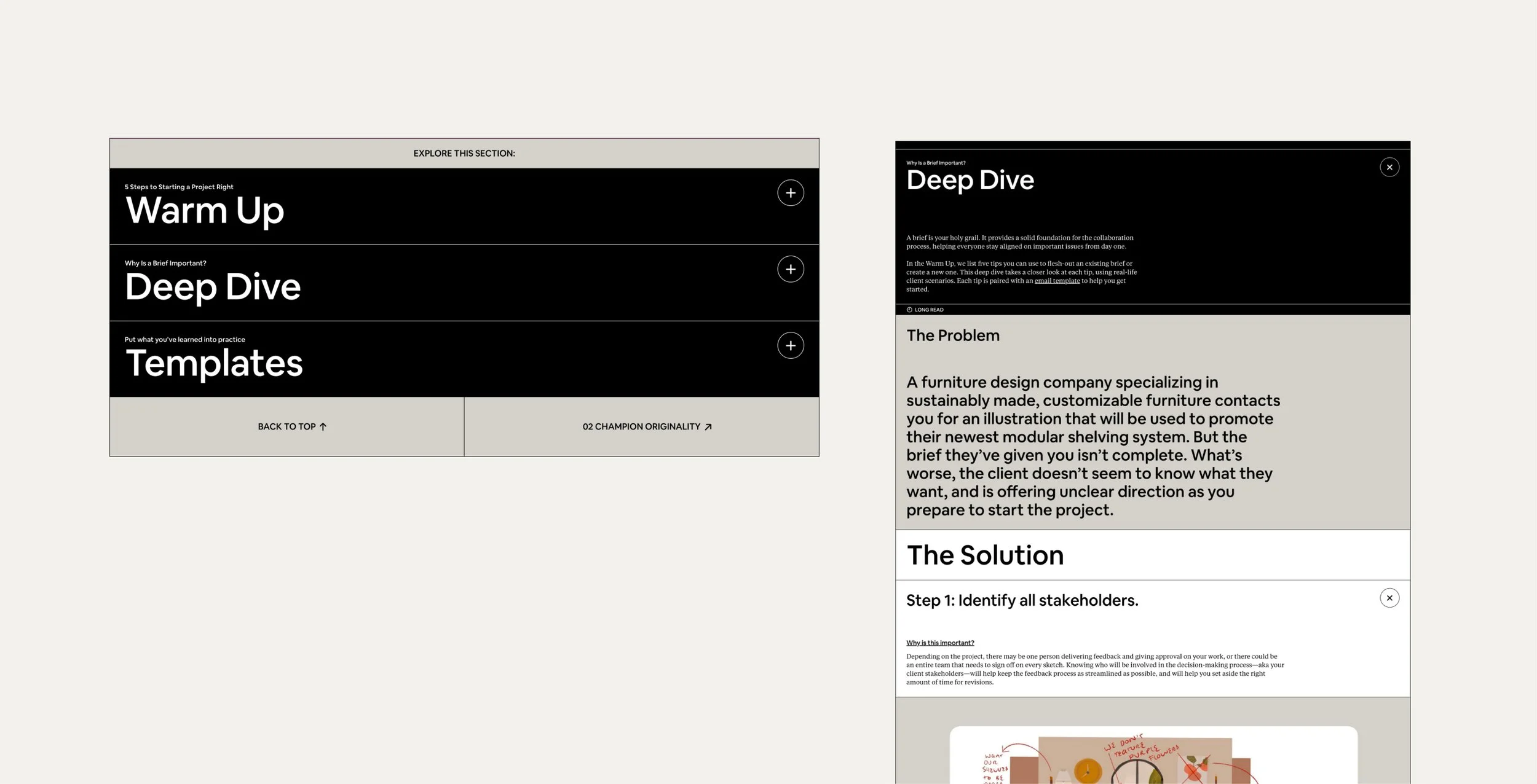Collapse Step 1 using its X icon

tap(1389, 598)
